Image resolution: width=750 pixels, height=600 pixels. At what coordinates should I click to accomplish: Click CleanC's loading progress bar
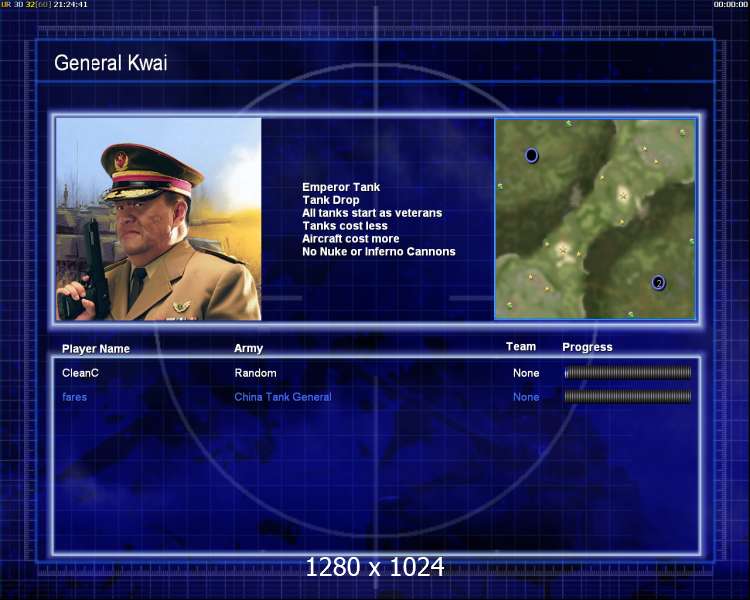(628, 373)
